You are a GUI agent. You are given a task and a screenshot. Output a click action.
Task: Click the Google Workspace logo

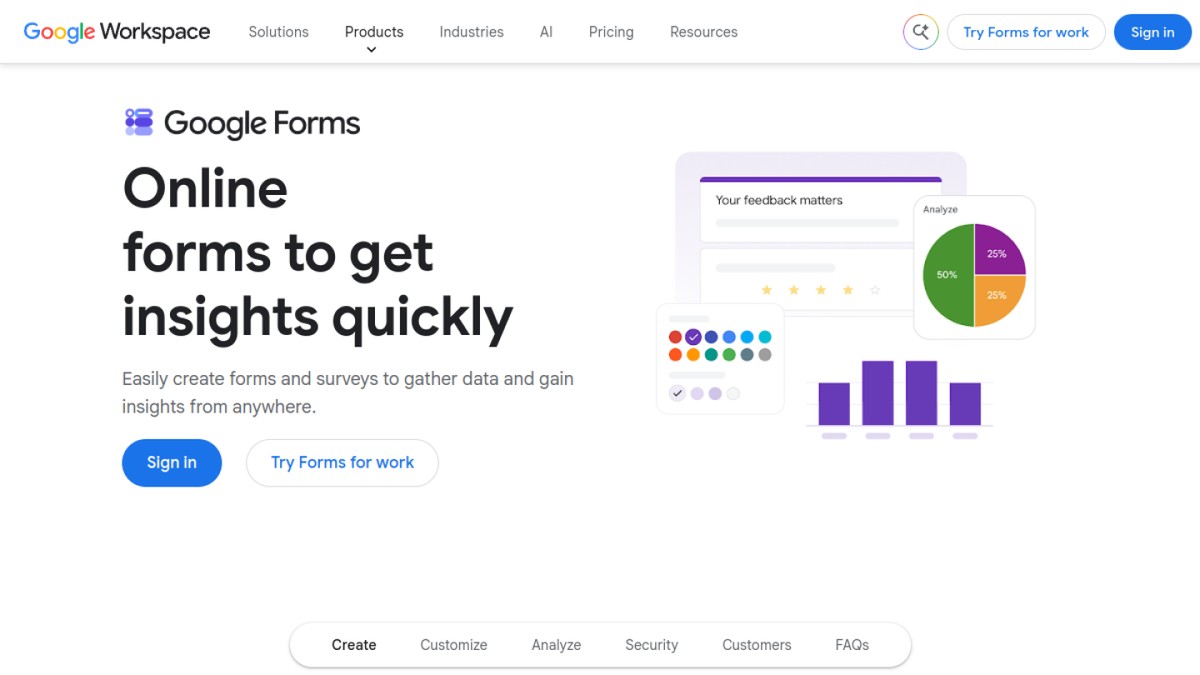(x=117, y=31)
